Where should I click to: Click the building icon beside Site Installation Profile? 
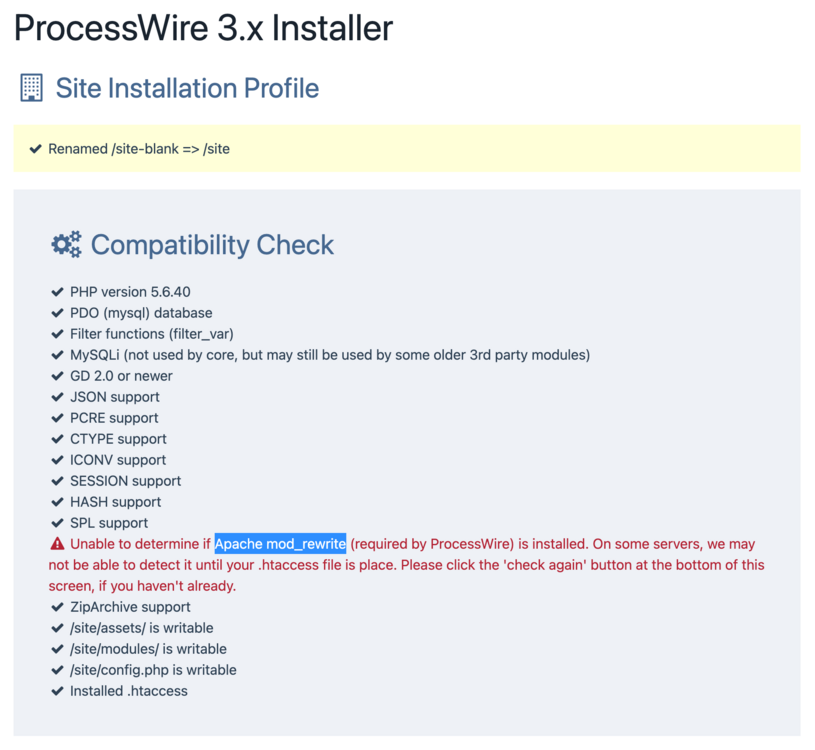tap(31, 88)
